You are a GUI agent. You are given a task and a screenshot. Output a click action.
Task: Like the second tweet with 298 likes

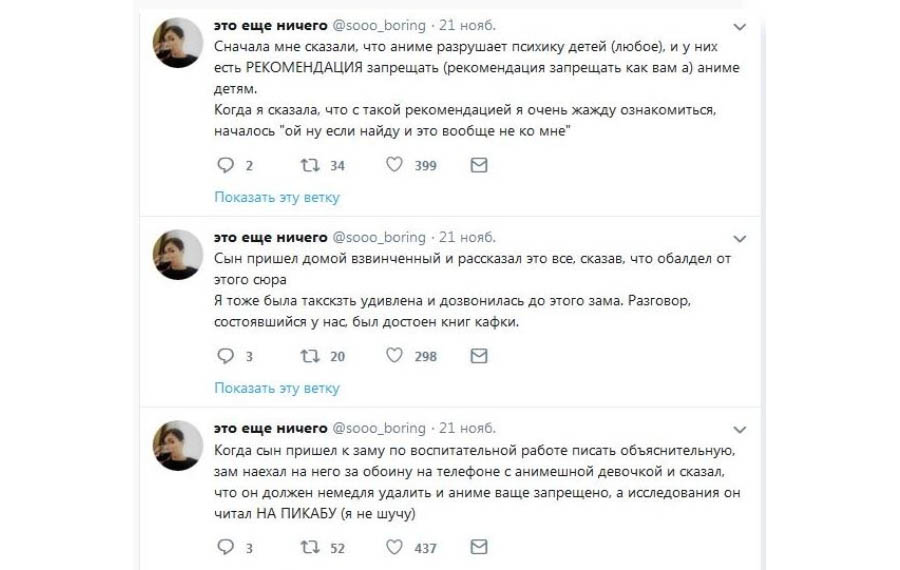pyautogui.click(x=394, y=355)
